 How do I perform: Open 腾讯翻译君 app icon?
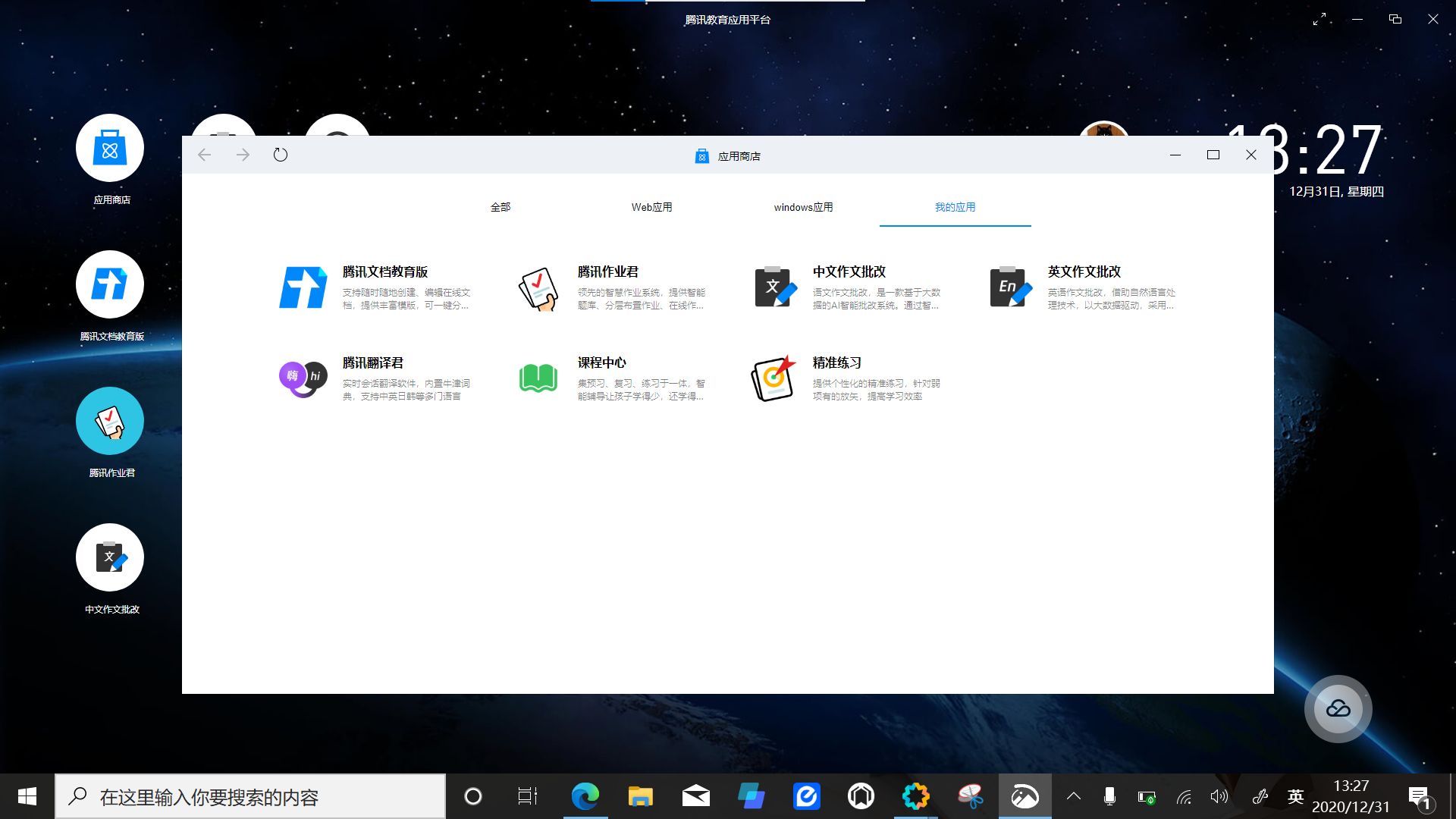tap(303, 378)
